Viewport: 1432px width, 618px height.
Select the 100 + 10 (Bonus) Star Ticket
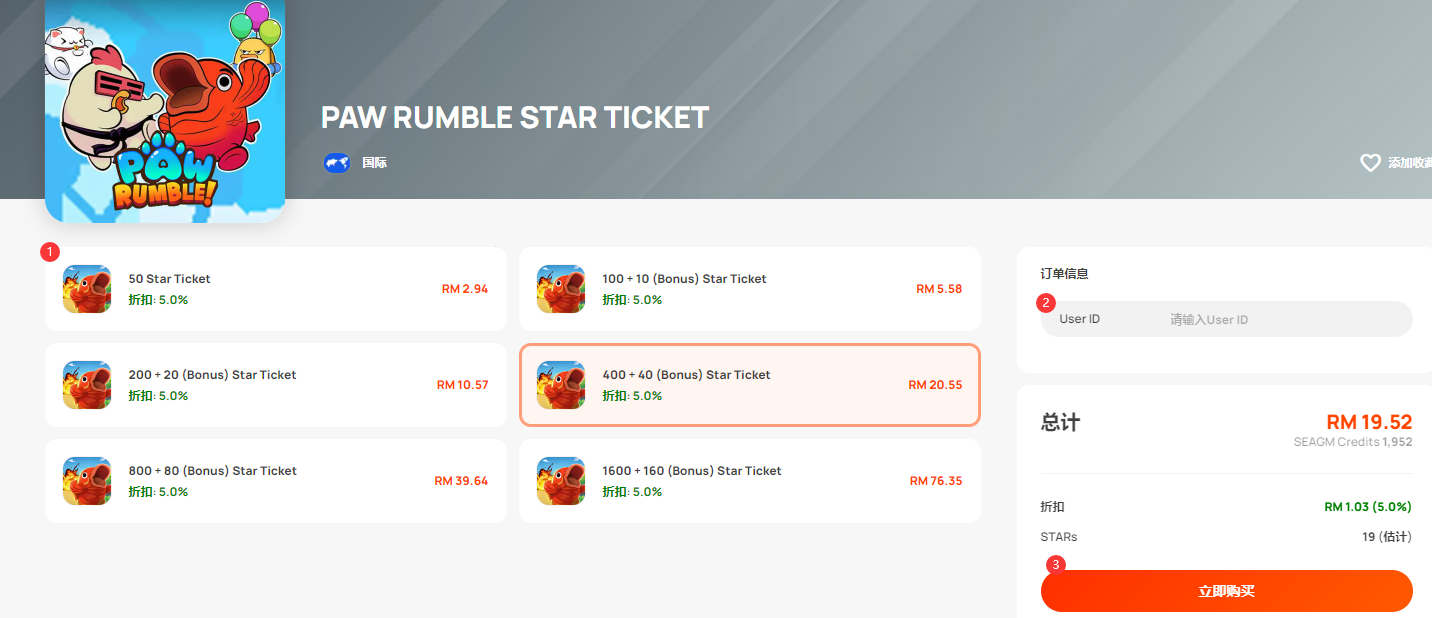point(750,289)
